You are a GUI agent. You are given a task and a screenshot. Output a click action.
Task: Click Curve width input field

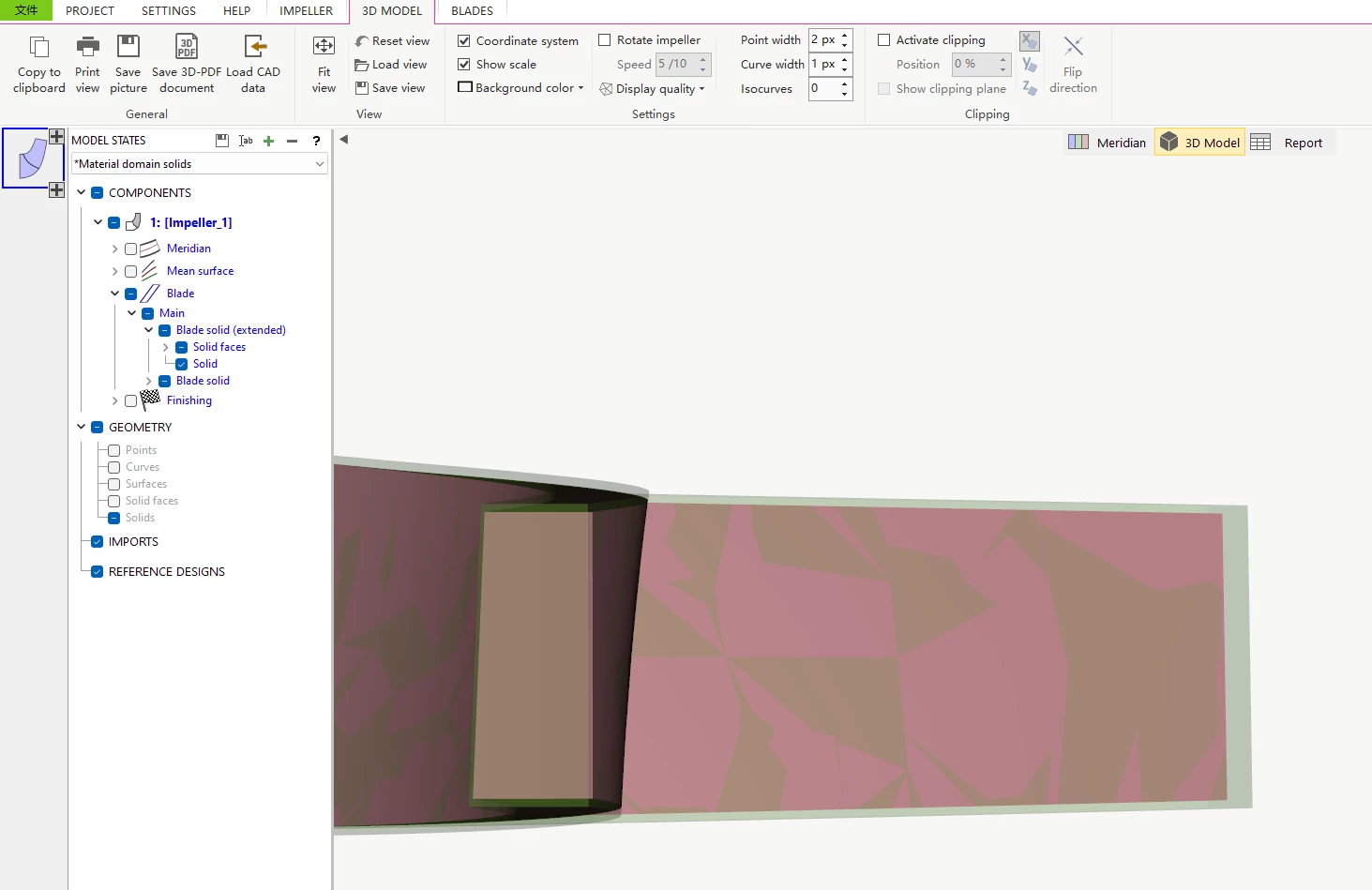coord(823,65)
